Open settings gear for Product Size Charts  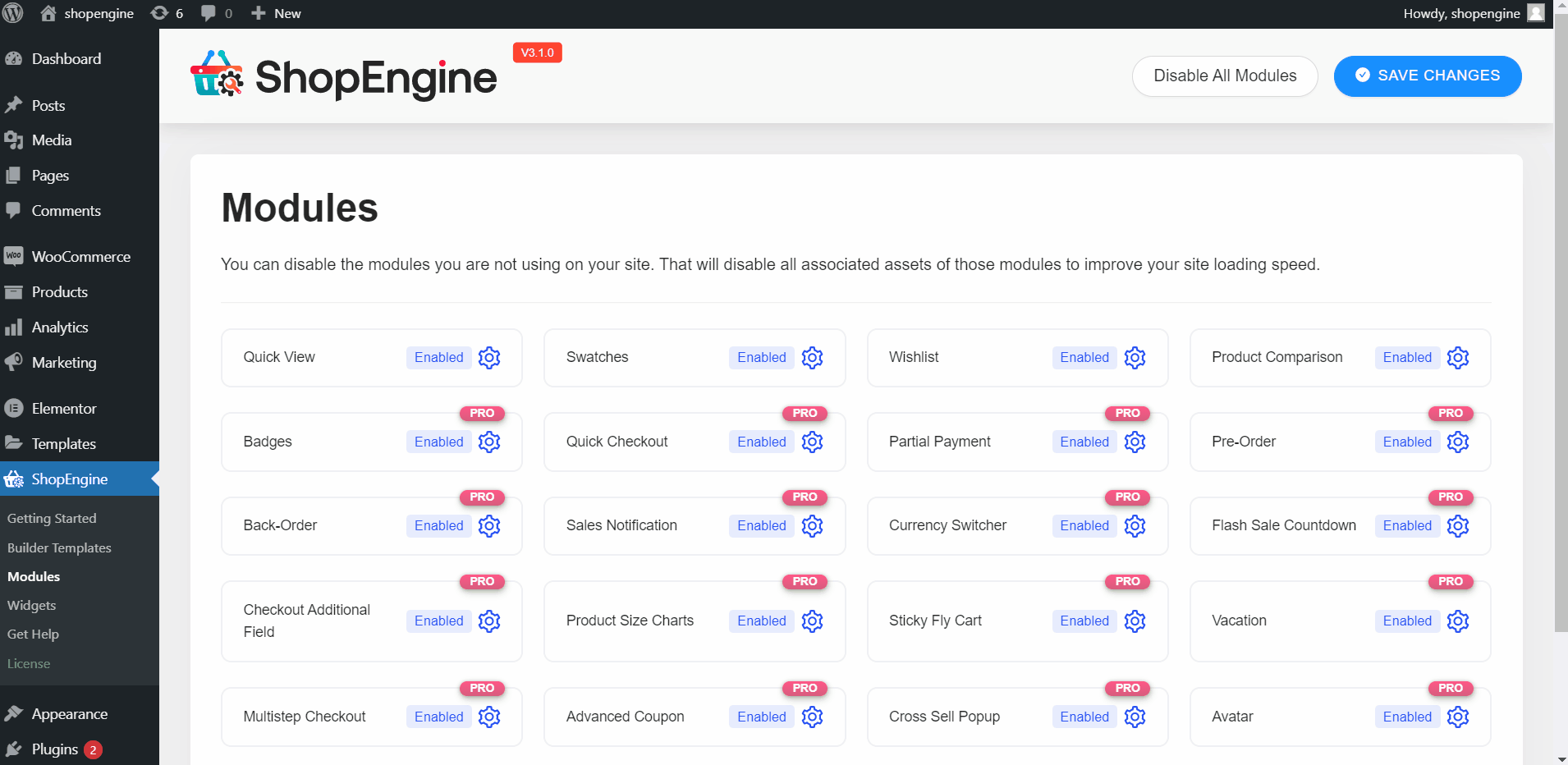point(812,621)
